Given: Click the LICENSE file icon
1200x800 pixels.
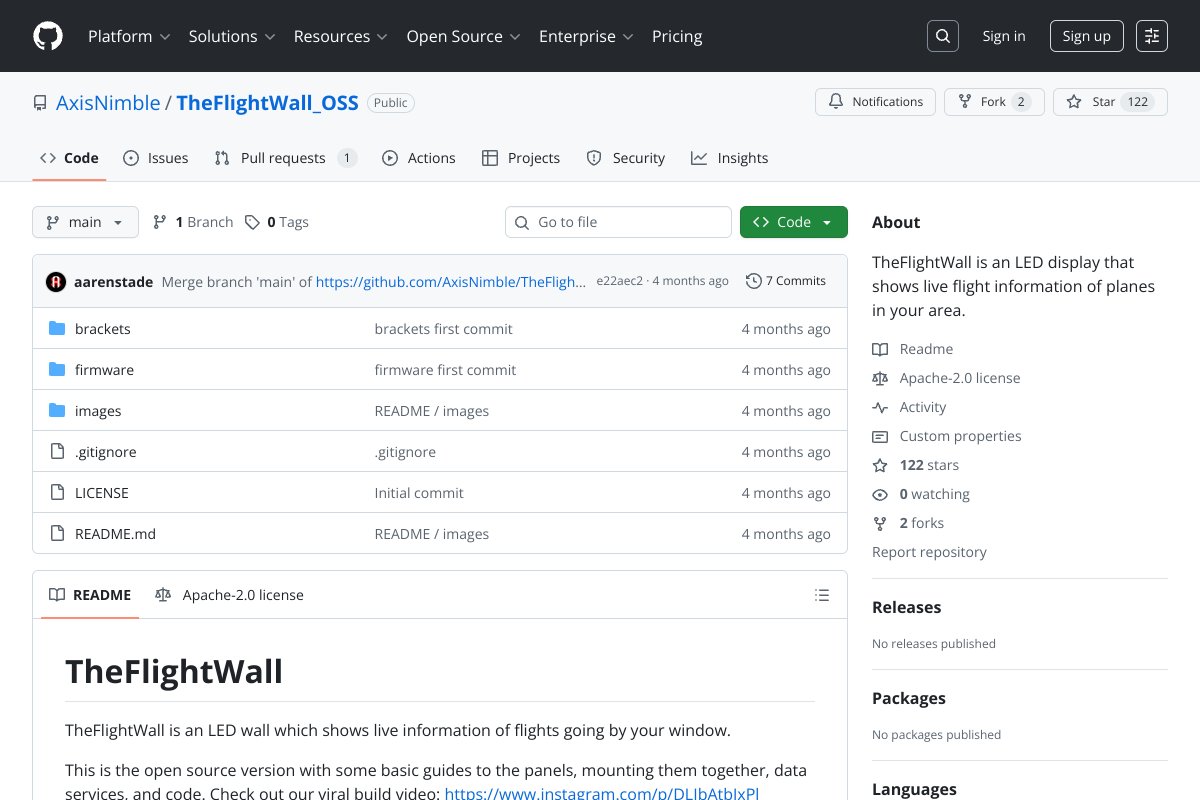Looking at the screenshot, I should [x=57, y=492].
